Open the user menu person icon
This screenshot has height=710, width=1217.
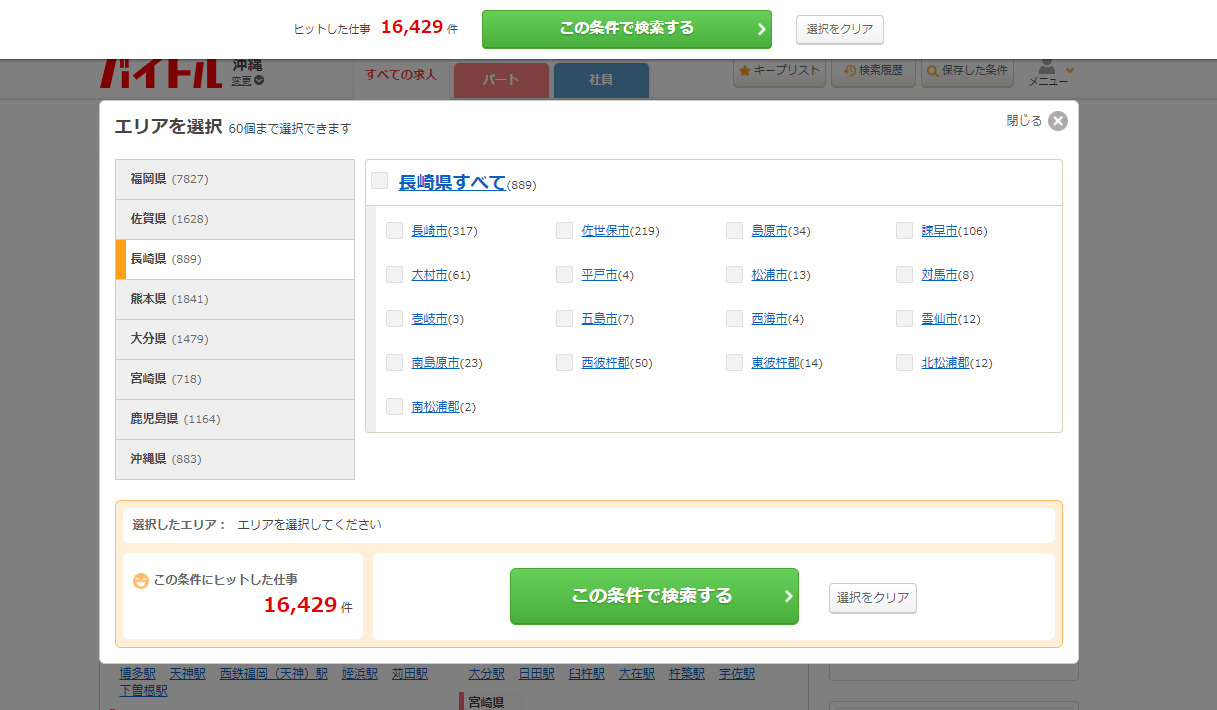[1048, 68]
